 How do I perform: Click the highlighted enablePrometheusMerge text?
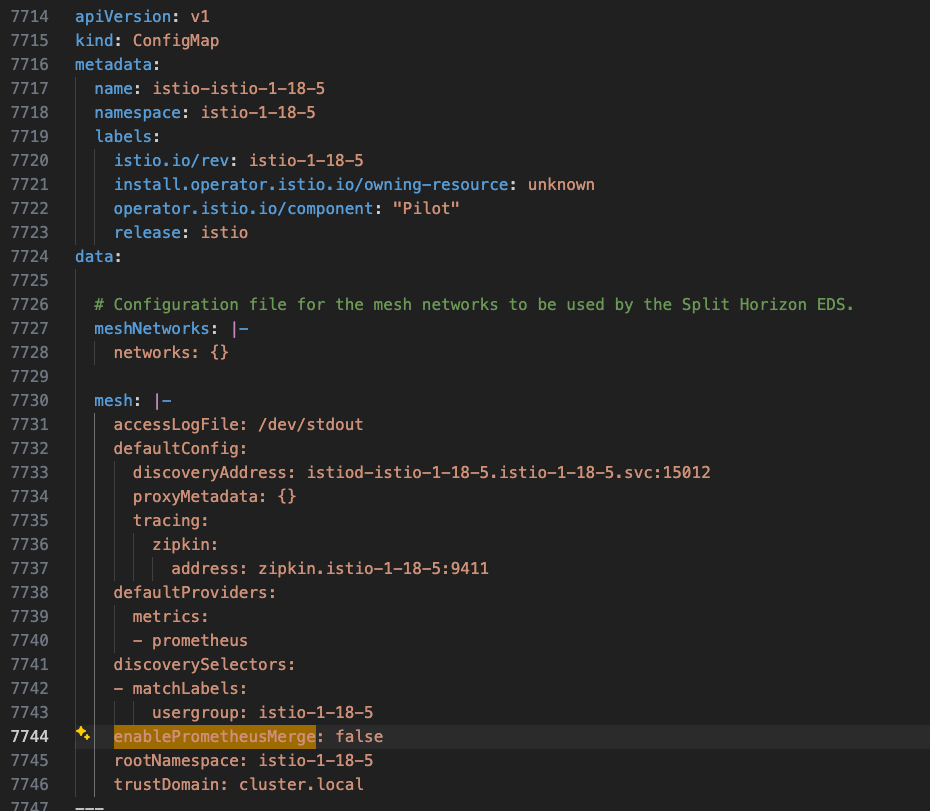point(214,736)
